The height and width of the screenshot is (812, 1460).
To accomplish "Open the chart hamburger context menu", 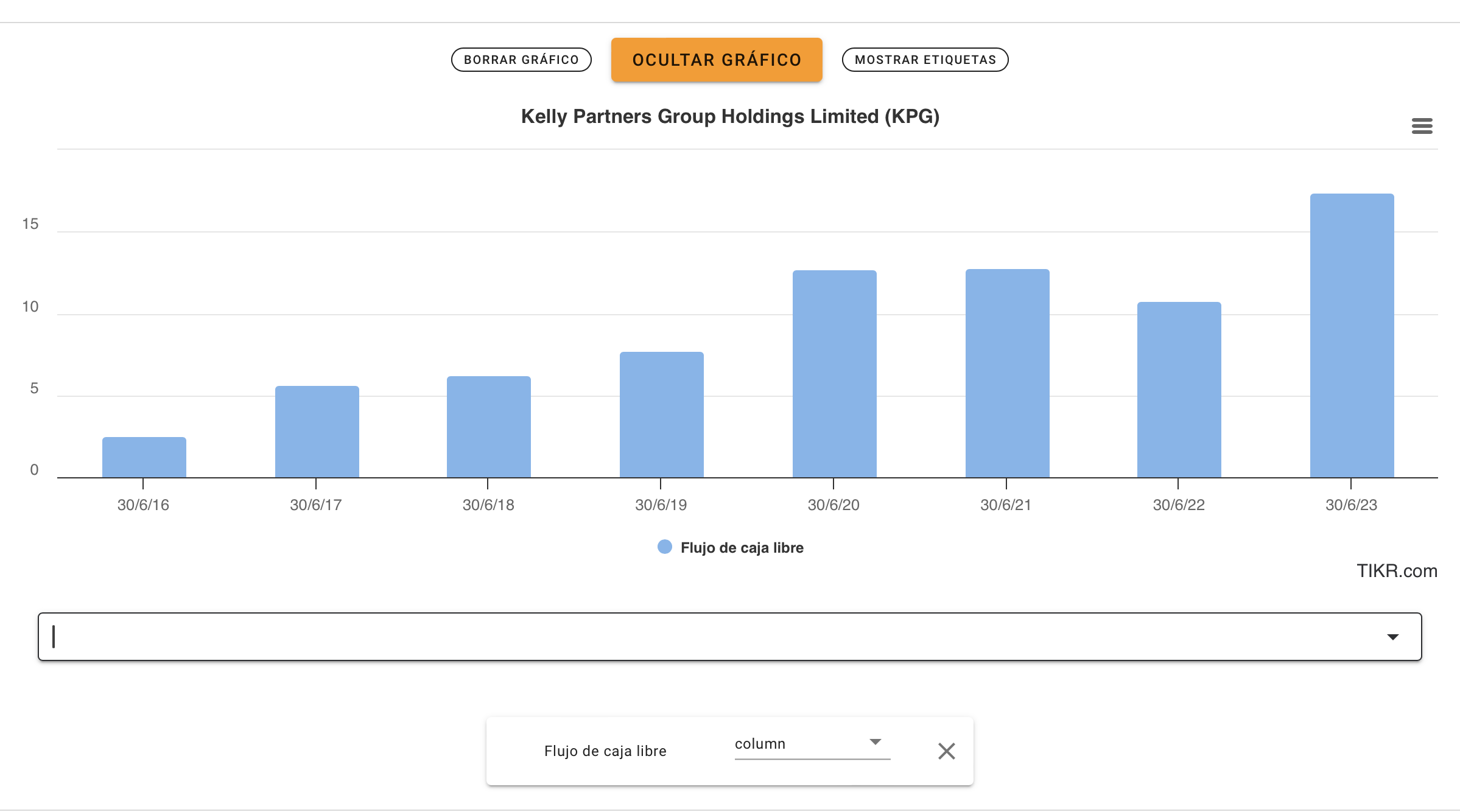I will click(x=1422, y=126).
